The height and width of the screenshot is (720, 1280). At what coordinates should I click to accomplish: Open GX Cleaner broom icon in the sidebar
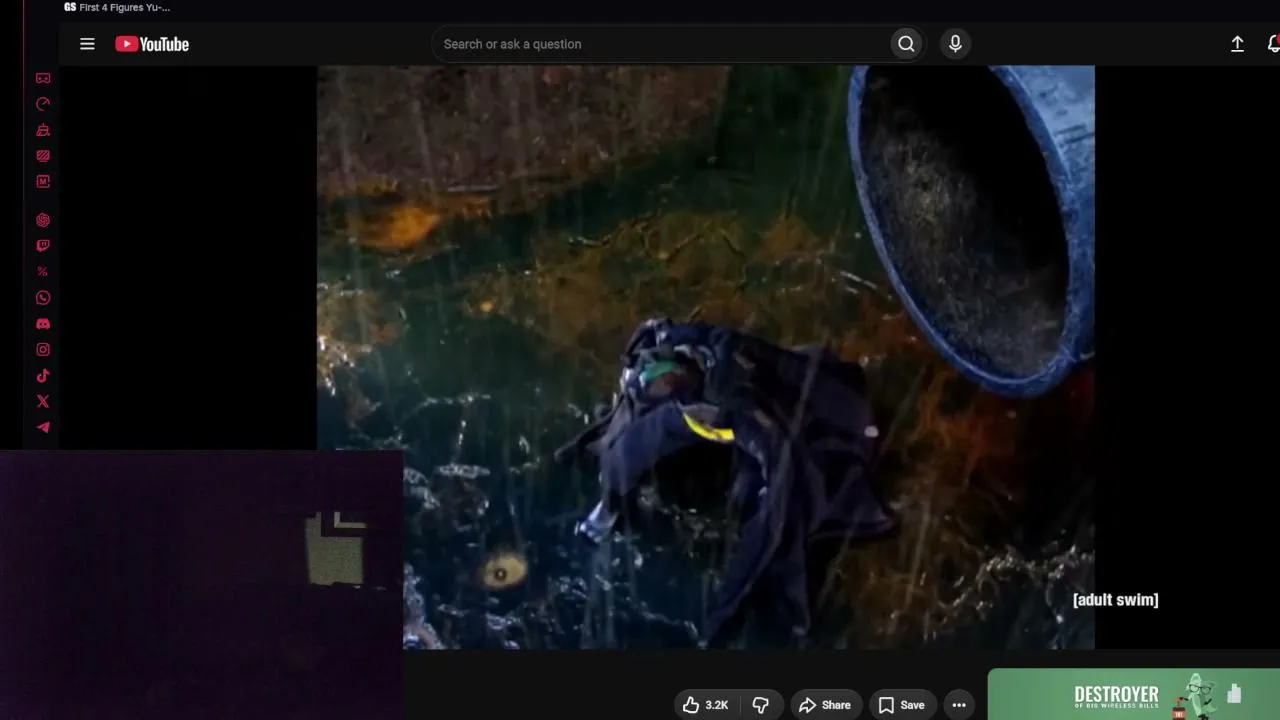[43, 130]
